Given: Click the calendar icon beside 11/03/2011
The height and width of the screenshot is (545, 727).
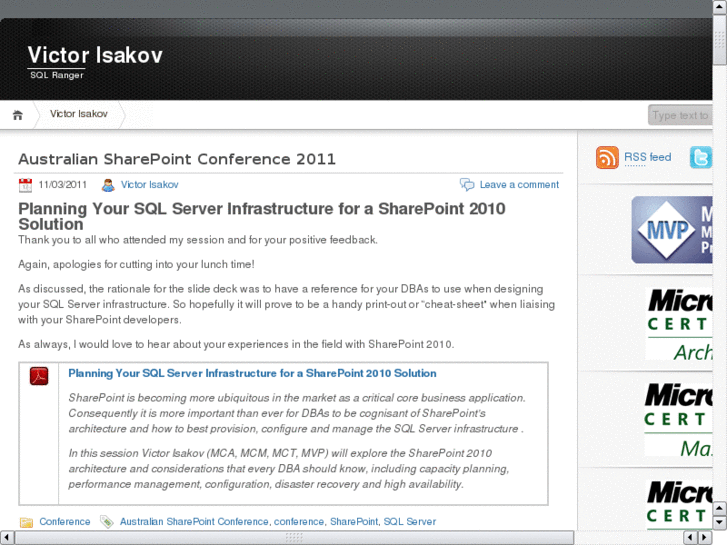Looking at the screenshot, I should pyautogui.click(x=26, y=185).
